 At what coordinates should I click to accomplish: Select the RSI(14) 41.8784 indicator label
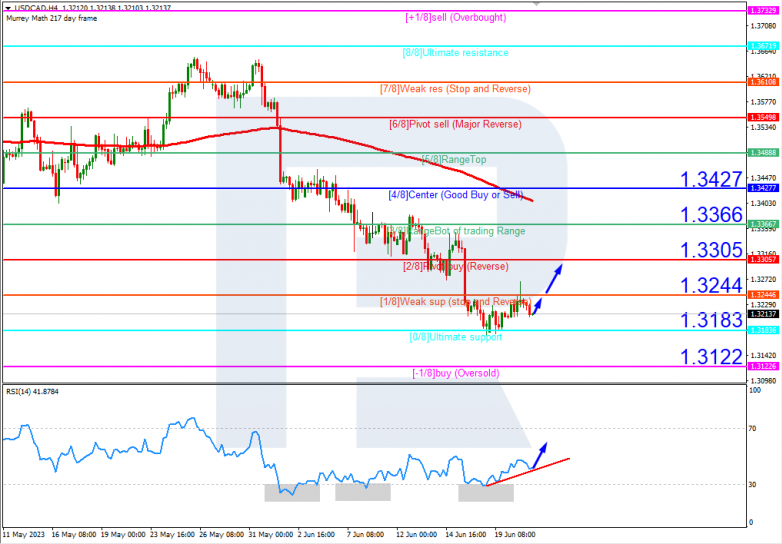coord(32,392)
